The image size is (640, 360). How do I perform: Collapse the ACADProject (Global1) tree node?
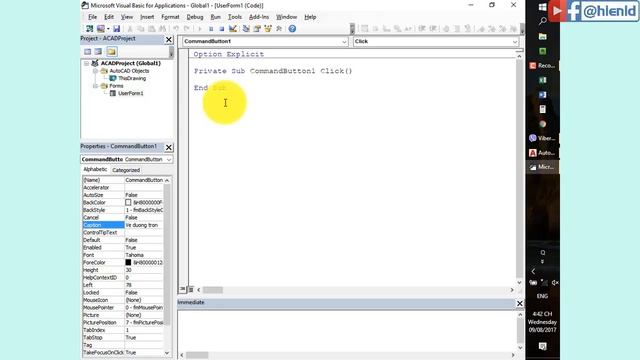pyautogui.click(x=87, y=63)
